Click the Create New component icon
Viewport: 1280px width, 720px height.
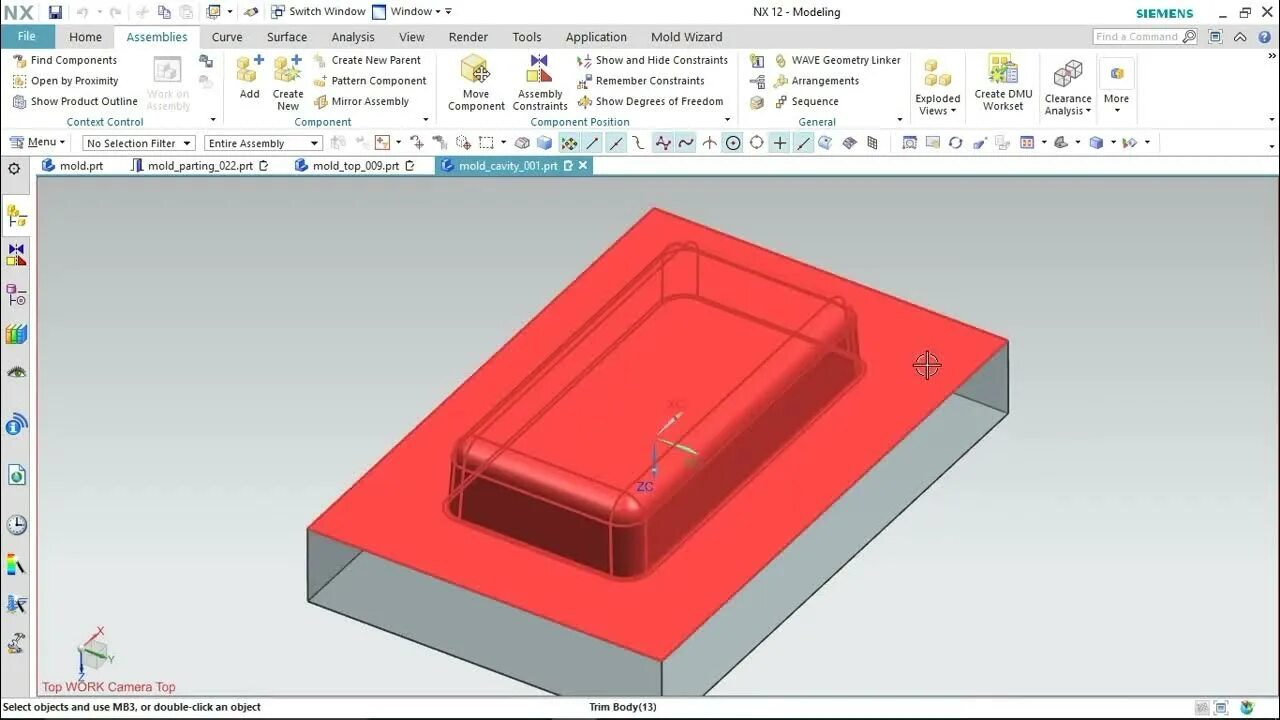tap(288, 83)
